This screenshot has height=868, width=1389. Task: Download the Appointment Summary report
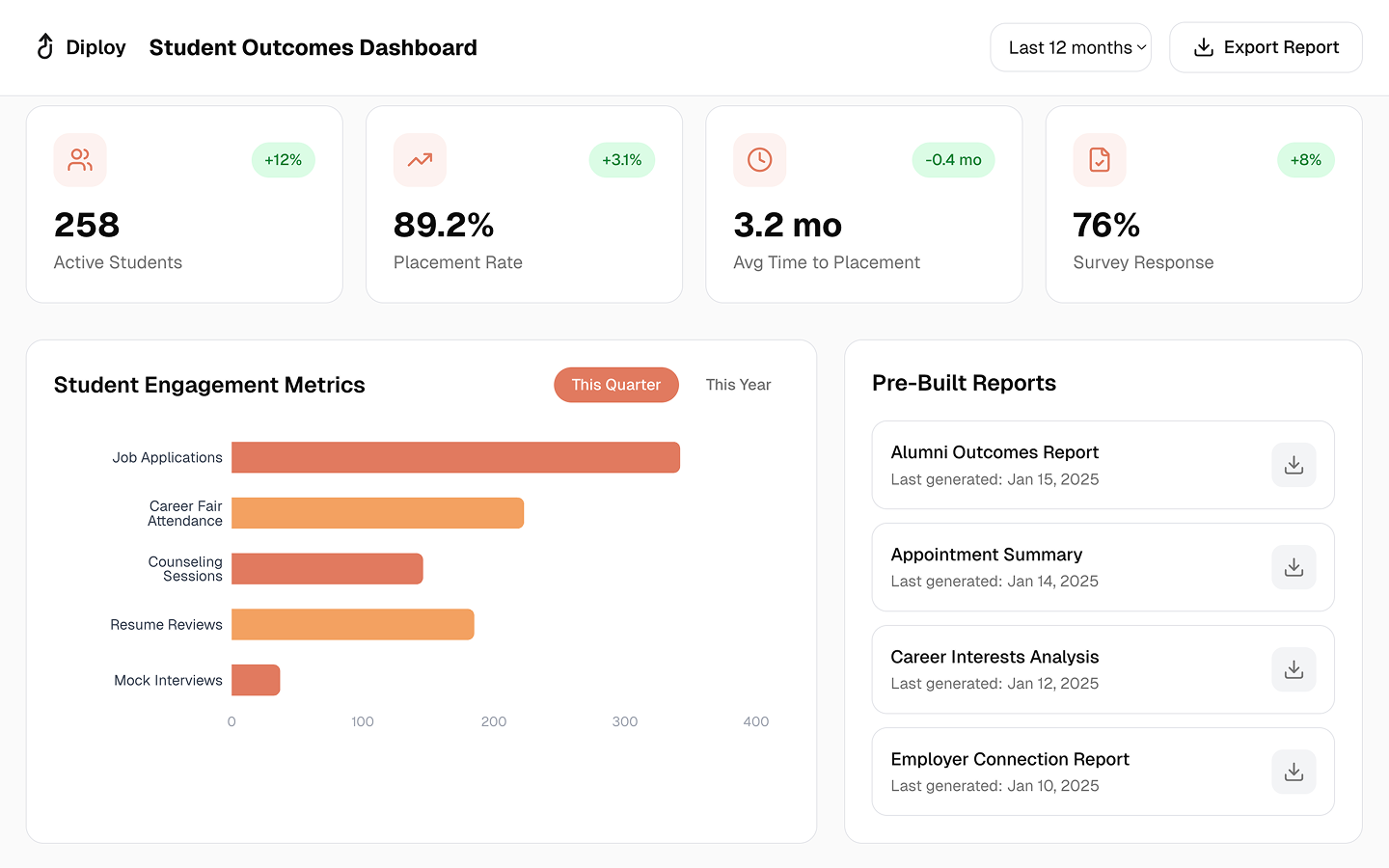1294,567
